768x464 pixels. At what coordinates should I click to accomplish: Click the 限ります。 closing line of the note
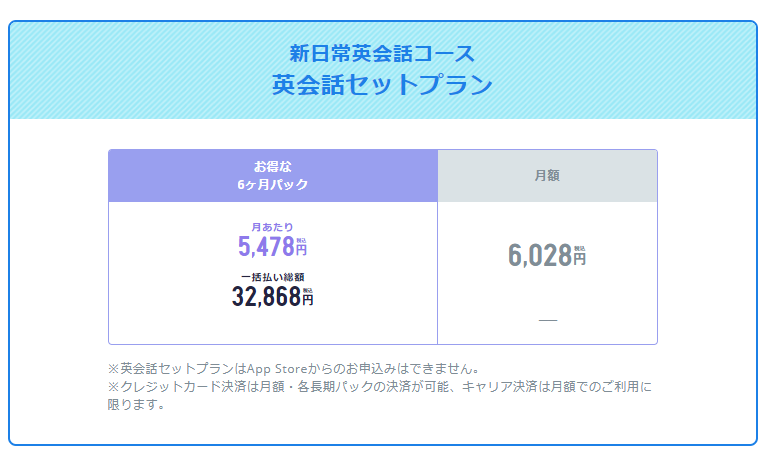coord(139,405)
